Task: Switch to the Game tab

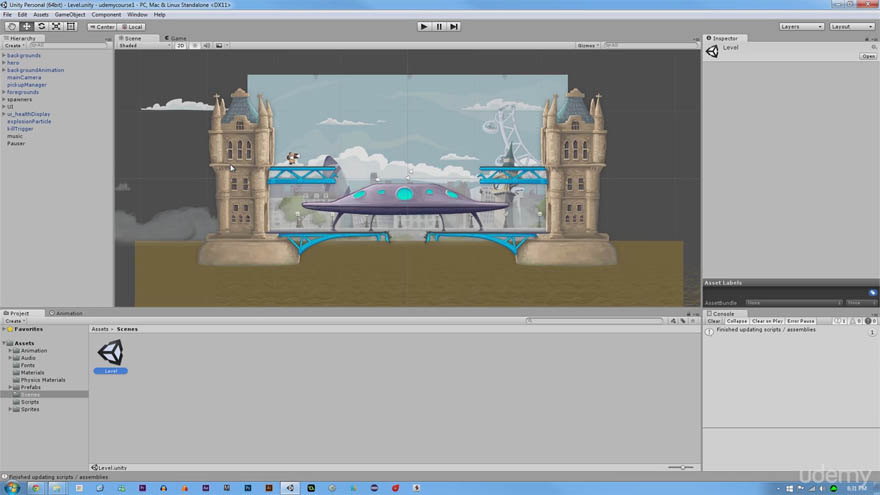Action: pyautogui.click(x=176, y=38)
